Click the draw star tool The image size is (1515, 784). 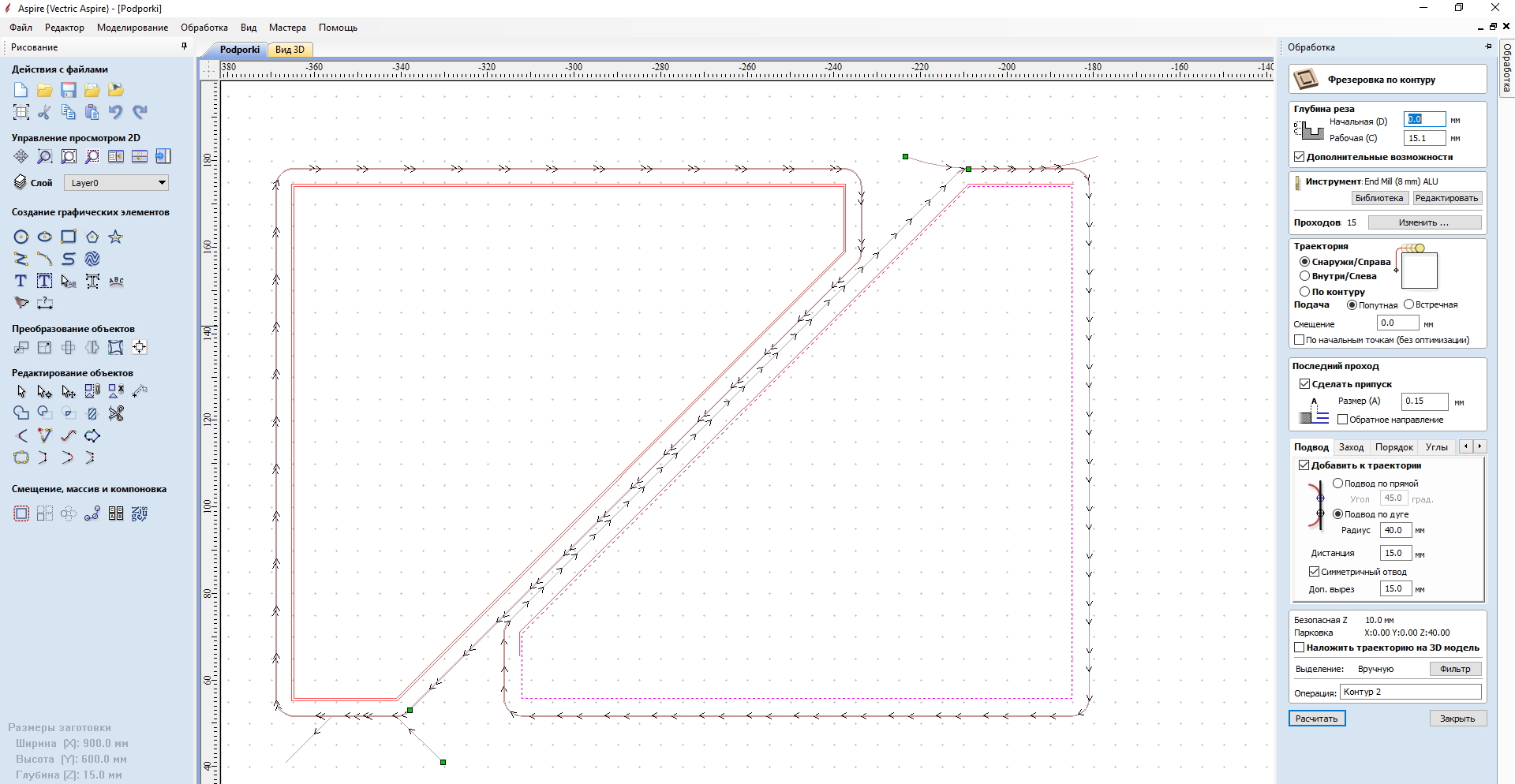click(116, 237)
